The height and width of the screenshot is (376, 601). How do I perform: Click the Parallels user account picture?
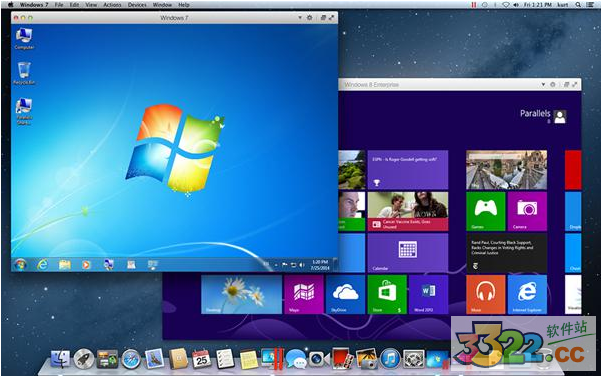pos(560,117)
